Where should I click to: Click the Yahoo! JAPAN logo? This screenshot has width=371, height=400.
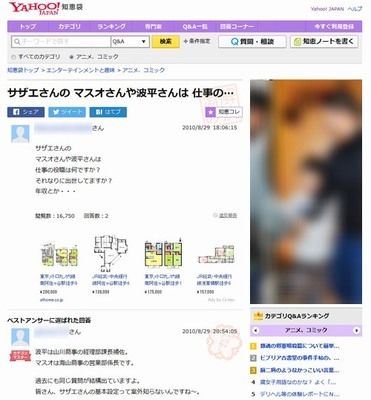point(34,8)
